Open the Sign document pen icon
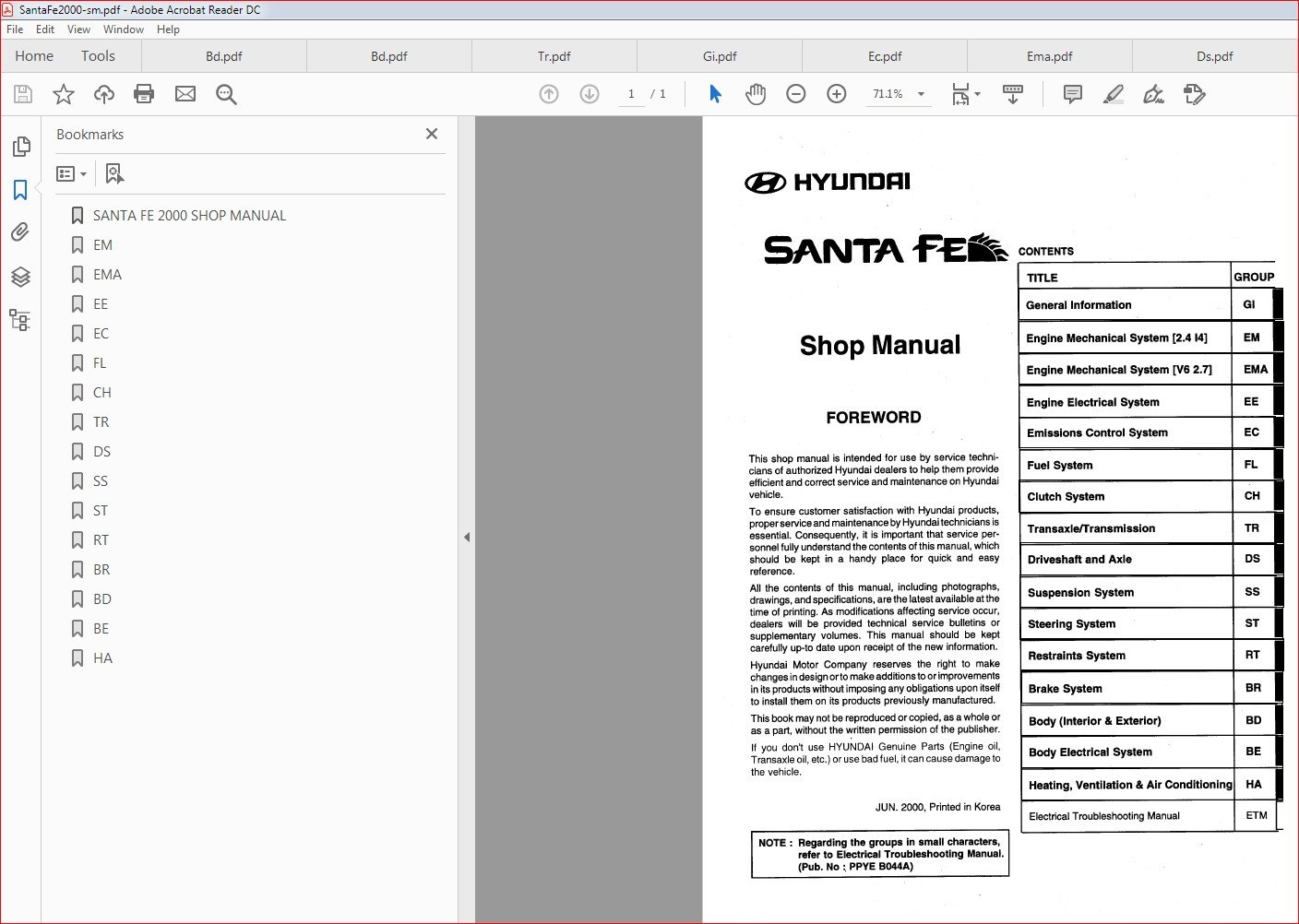The image size is (1299, 924). click(x=1153, y=94)
